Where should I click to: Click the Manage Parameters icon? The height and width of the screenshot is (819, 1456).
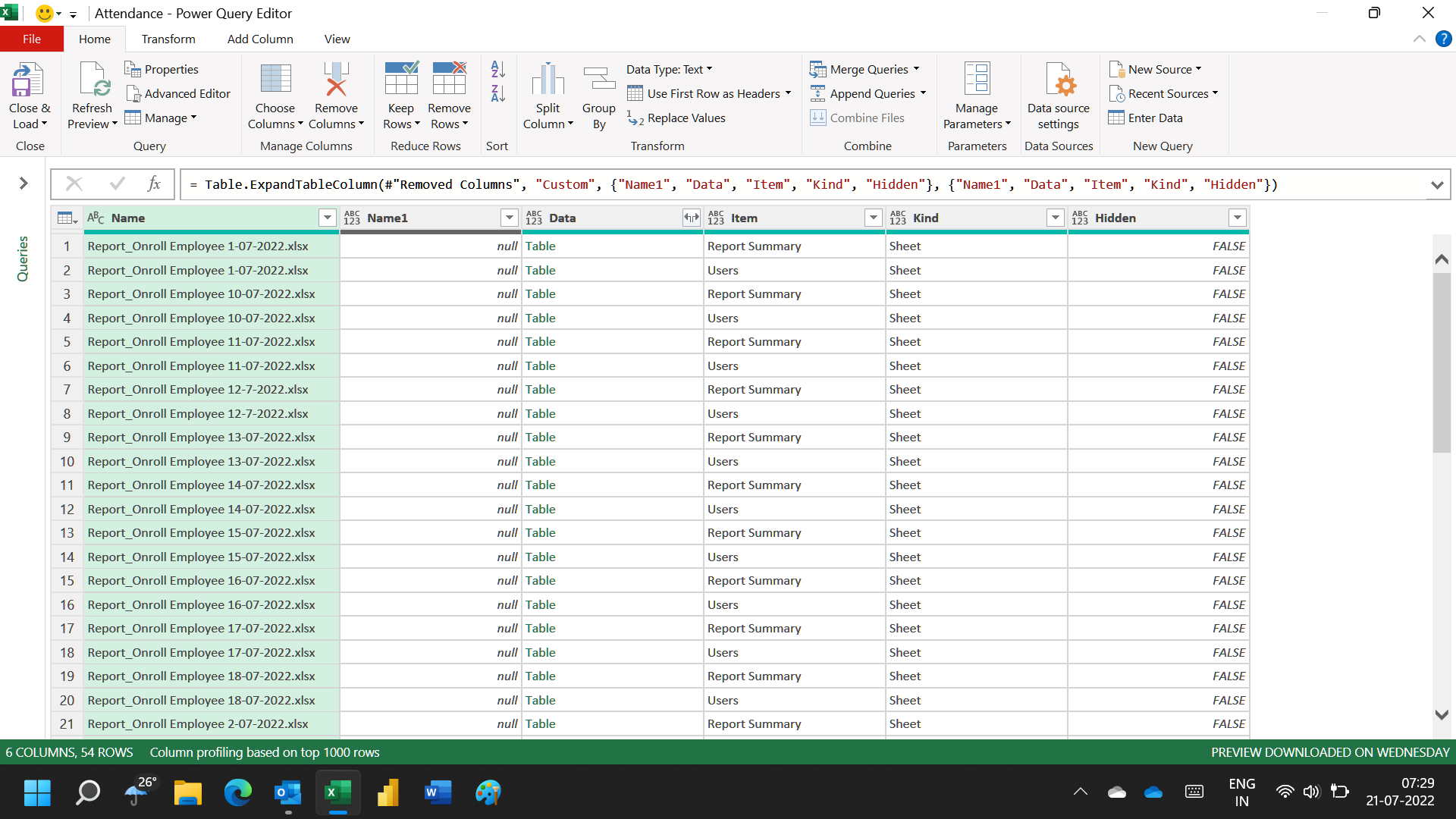click(x=977, y=79)
